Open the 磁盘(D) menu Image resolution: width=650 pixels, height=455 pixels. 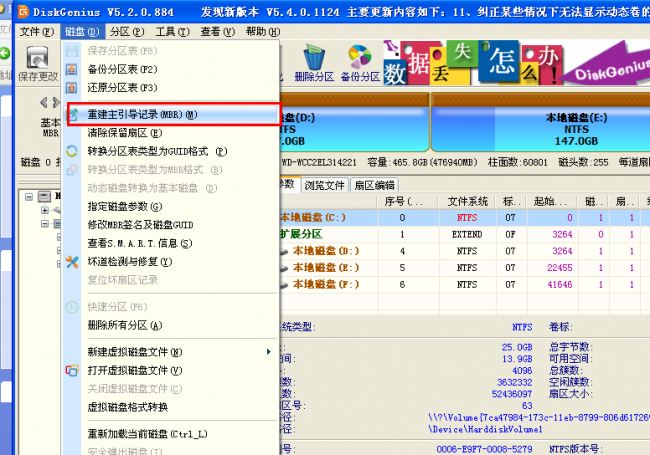pos(82,31)
